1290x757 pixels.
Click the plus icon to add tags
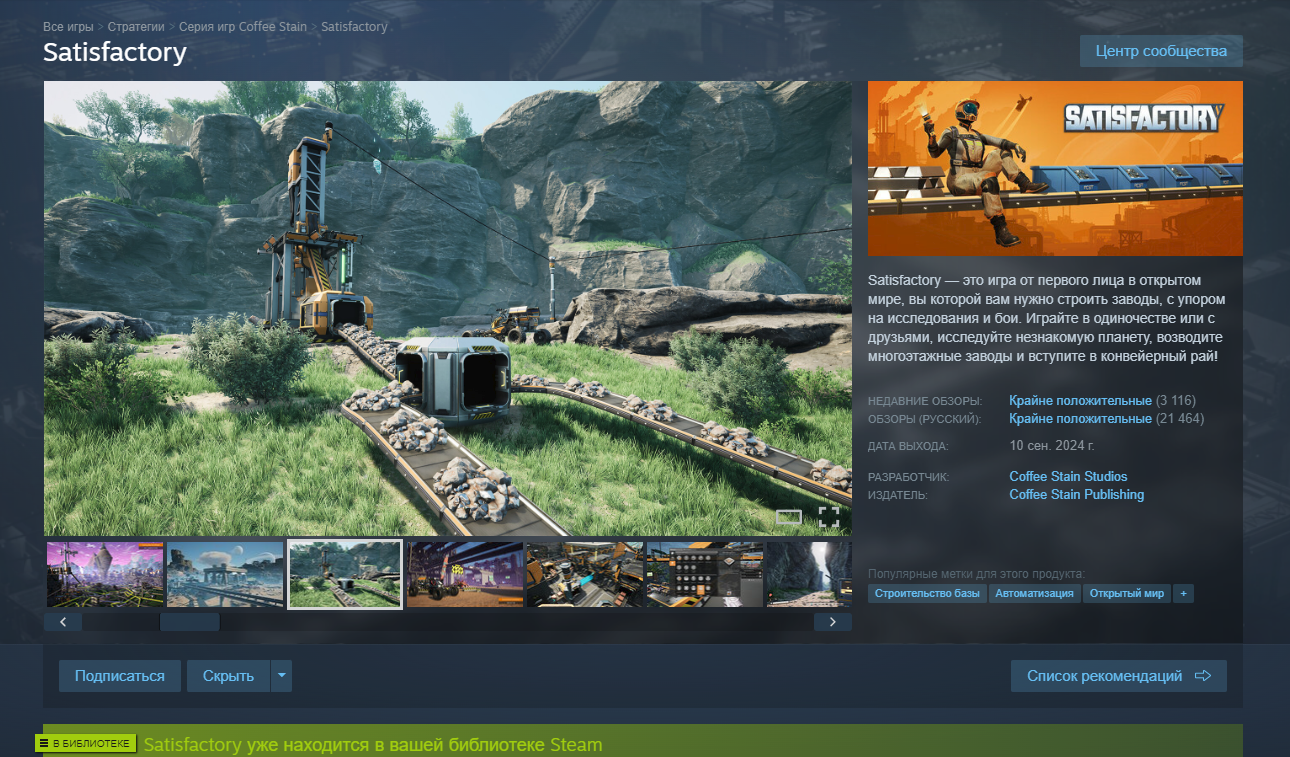point(1184,594)
